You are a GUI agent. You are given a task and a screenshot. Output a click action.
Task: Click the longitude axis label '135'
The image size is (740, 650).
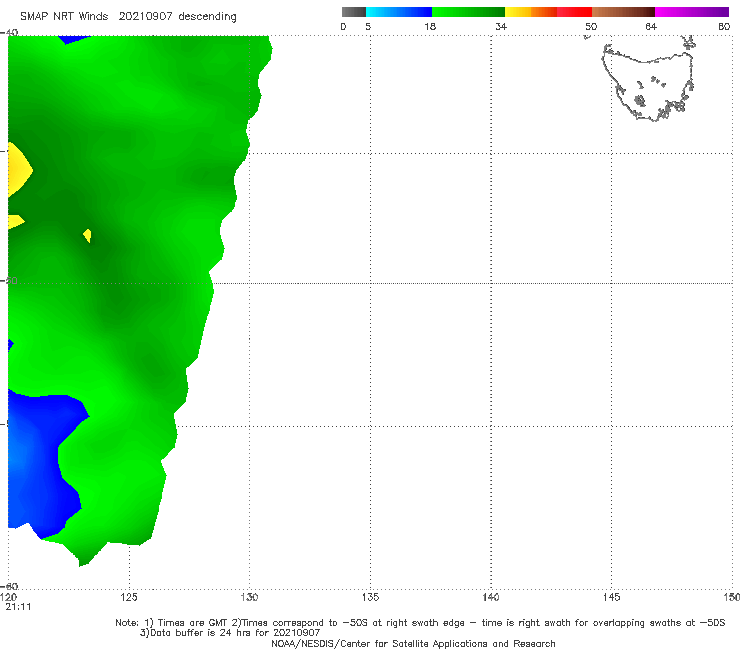point(370,598)
